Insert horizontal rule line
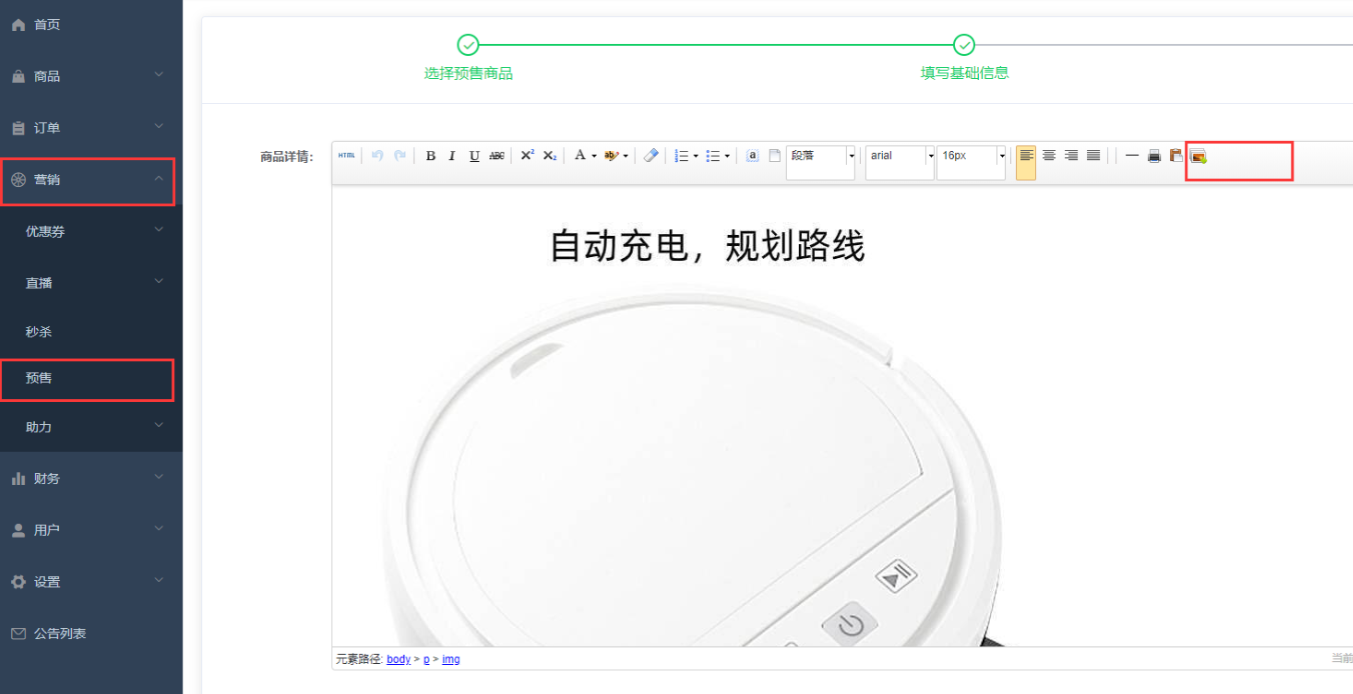The image size is (1353, 694). click(x=1132, y=156)
